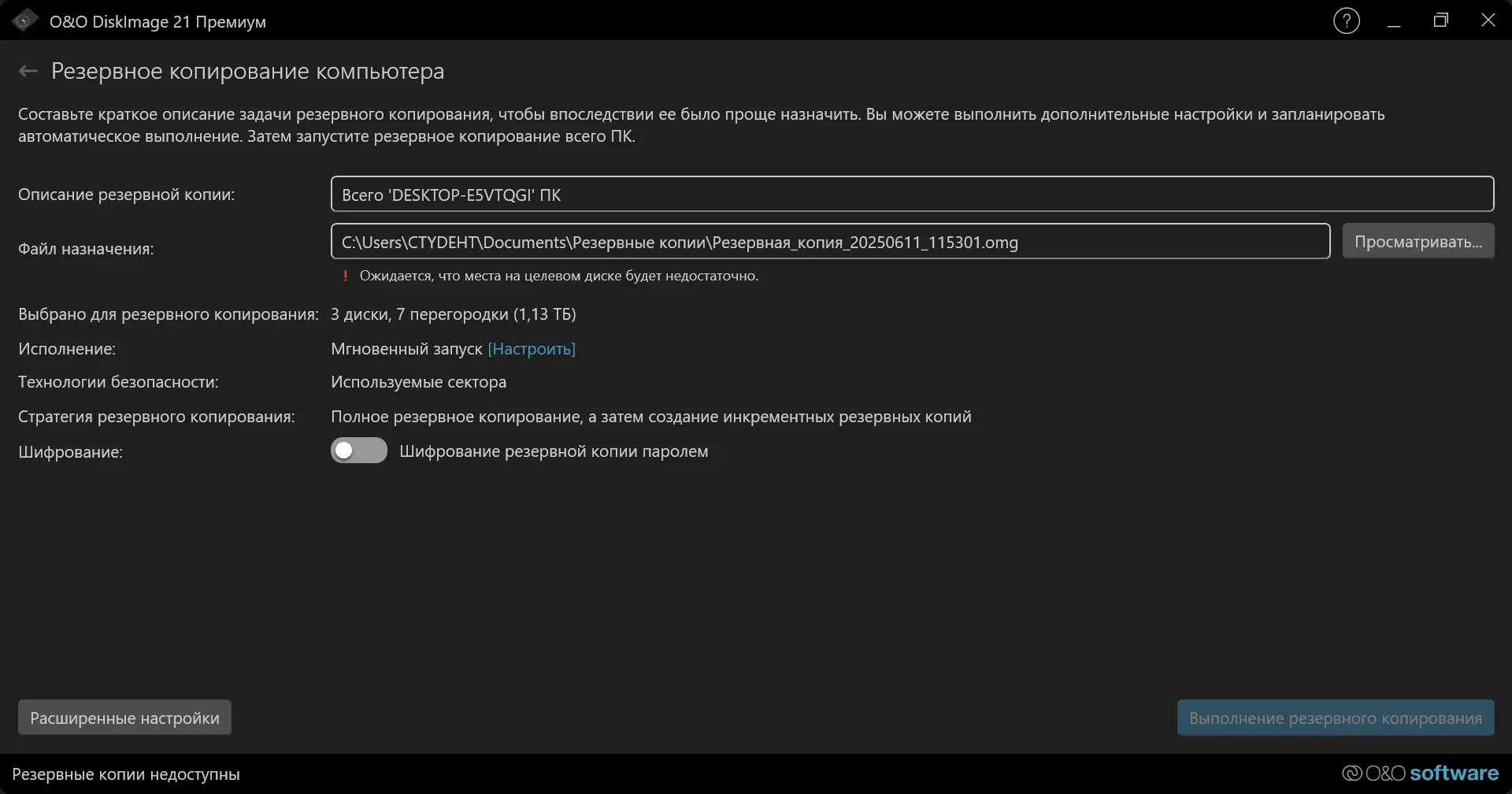
Task: Click the red exclamation warning icon
Action: [345, 276]
